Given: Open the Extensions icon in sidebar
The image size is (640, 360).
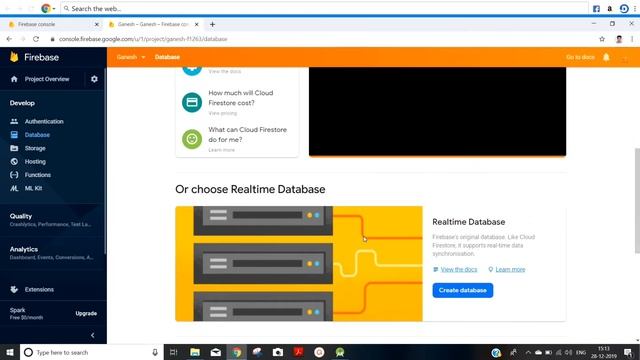Looking at the screenshot, I should coord(14,289).
